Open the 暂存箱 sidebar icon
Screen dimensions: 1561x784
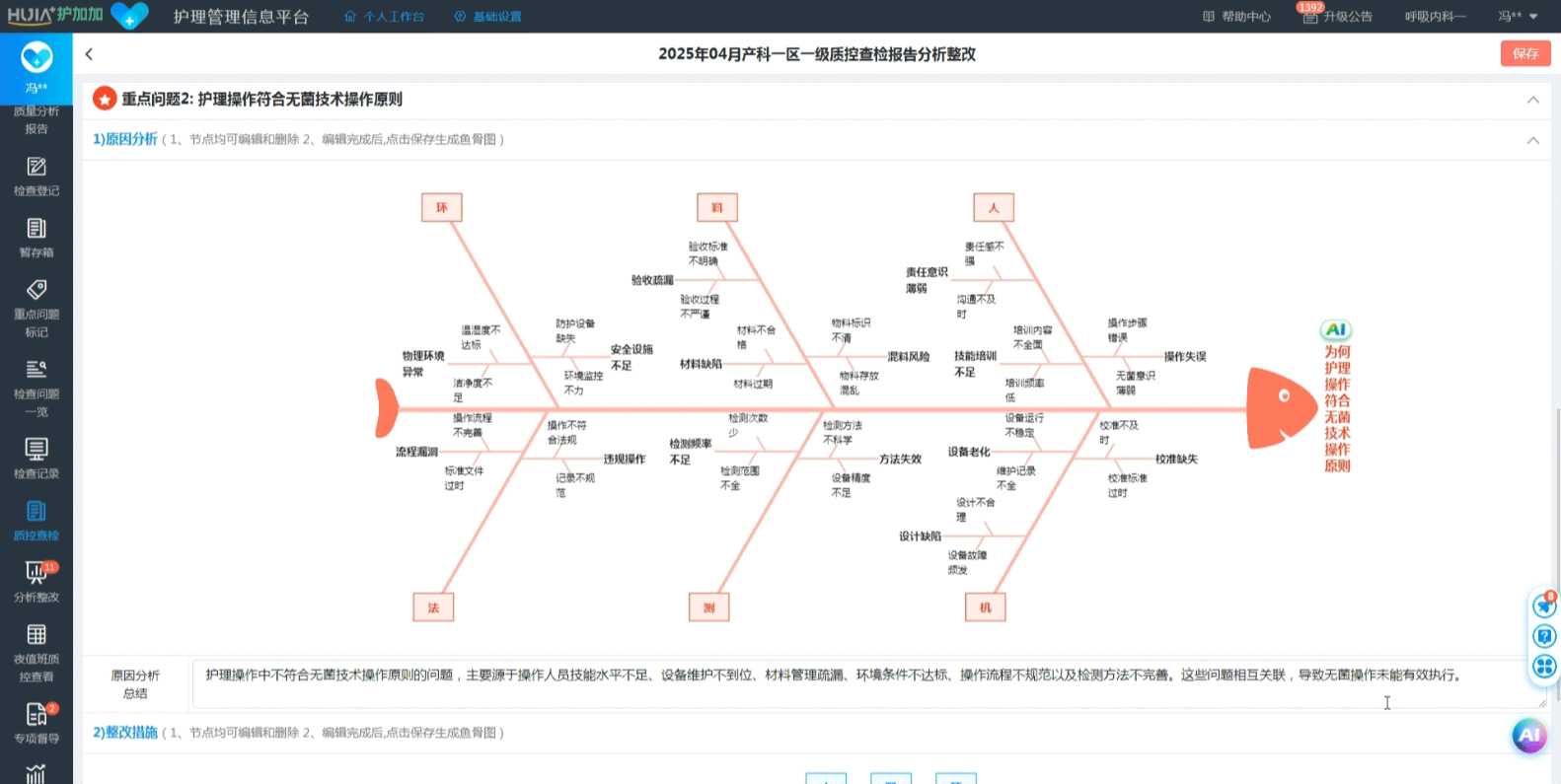[37, 238]
